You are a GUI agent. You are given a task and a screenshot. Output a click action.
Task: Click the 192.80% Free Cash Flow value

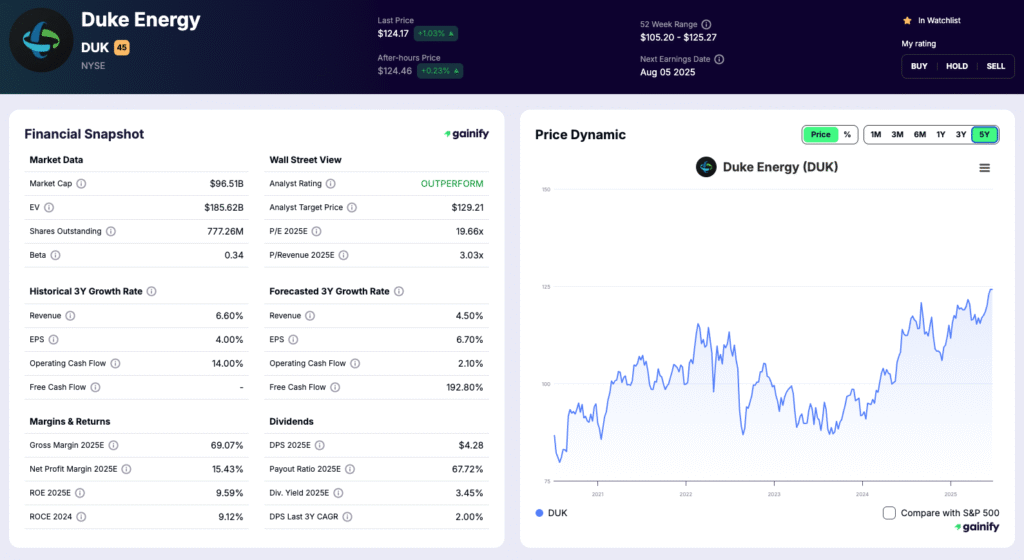464,388
